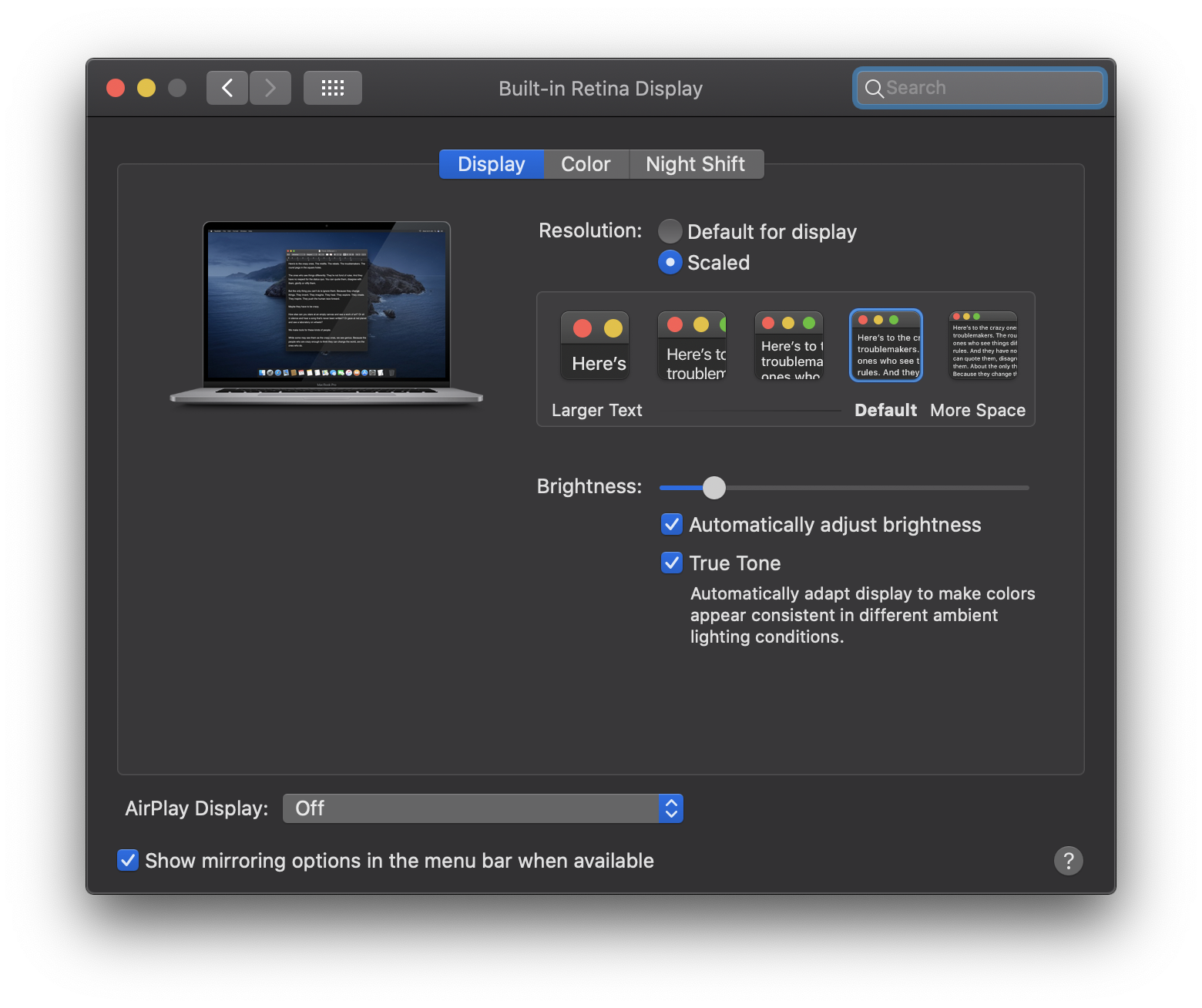Choose the second scaled resolution thumbnail
The image size is (1202, 1008).
tap(692, 346)
